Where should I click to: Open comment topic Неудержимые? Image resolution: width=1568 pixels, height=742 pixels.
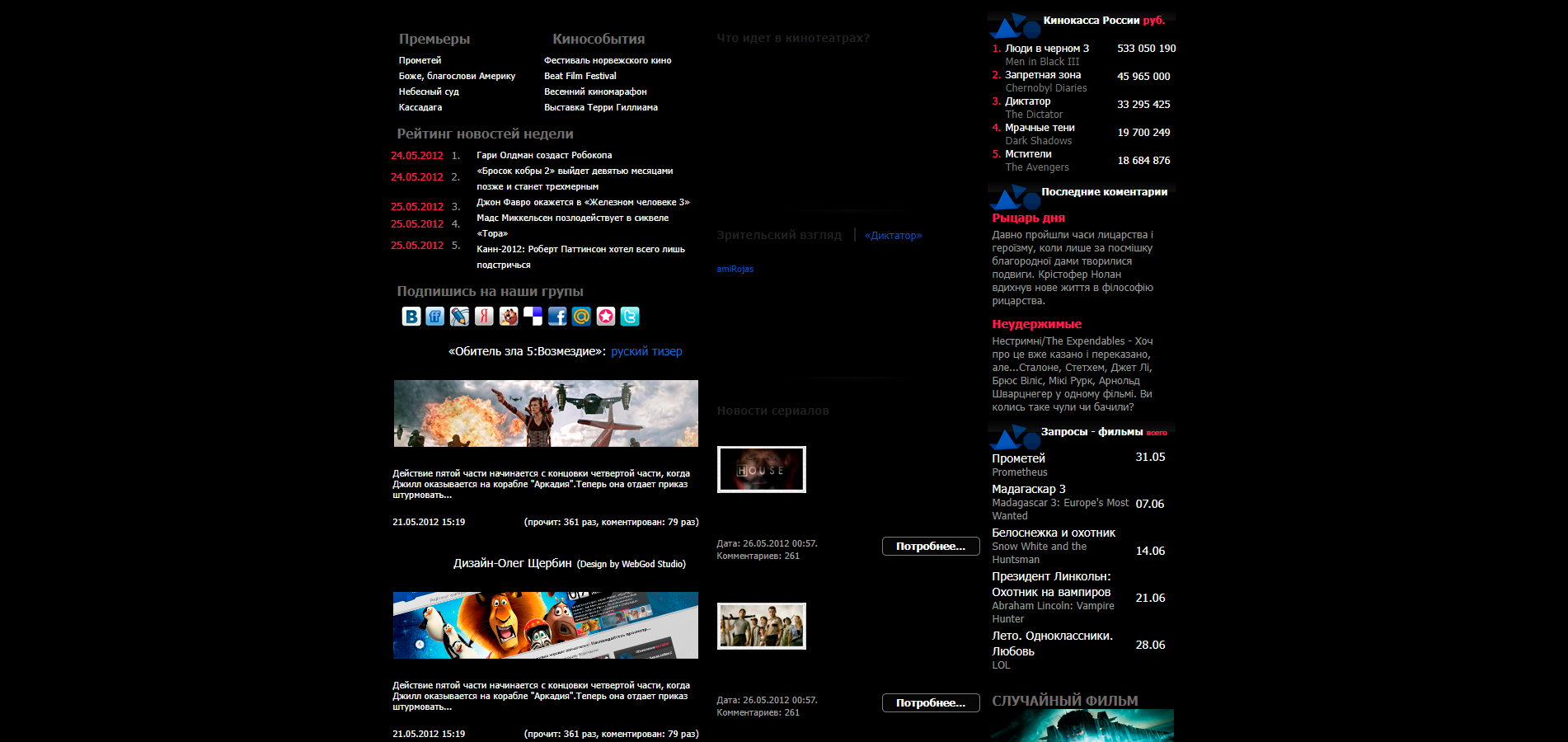(1036, 324)
